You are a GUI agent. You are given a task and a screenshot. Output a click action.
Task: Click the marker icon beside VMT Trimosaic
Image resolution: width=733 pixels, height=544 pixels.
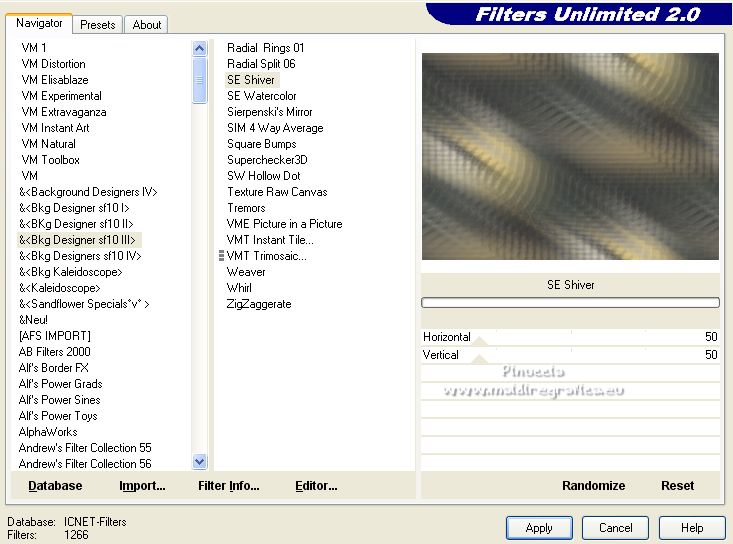[222, 256]
